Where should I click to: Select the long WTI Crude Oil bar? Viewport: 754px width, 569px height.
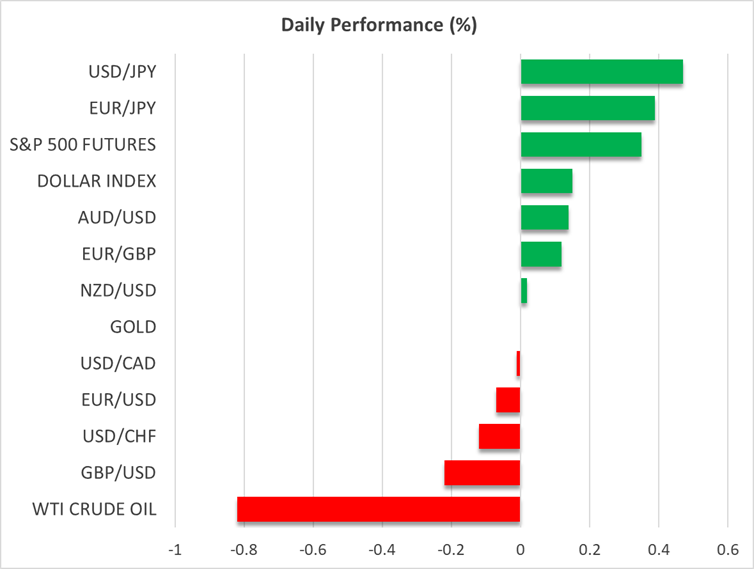coord(378,509)
